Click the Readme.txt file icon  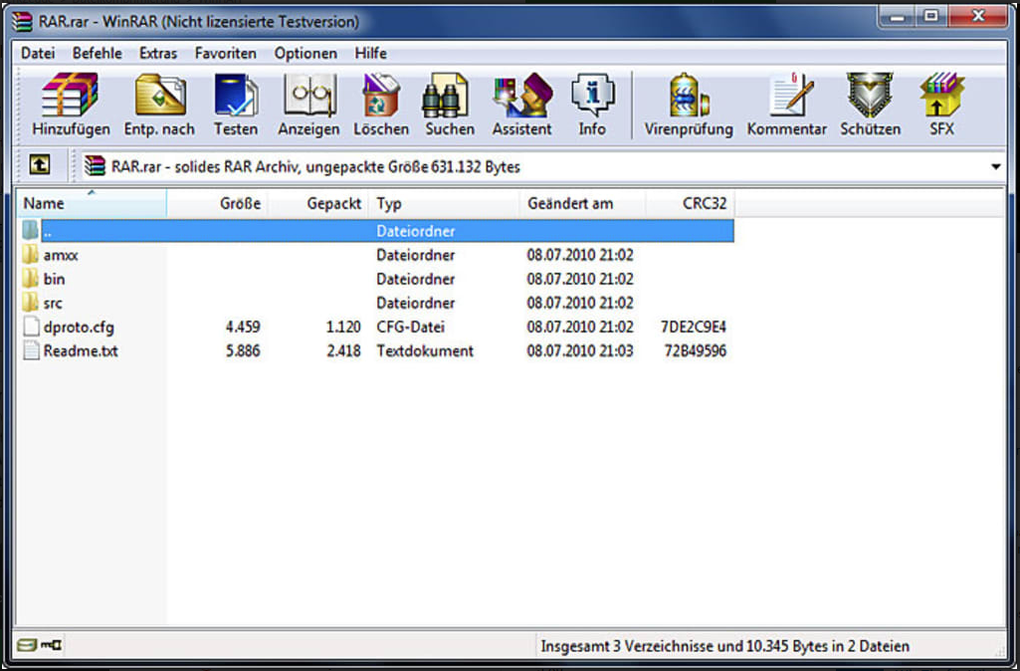31,351
